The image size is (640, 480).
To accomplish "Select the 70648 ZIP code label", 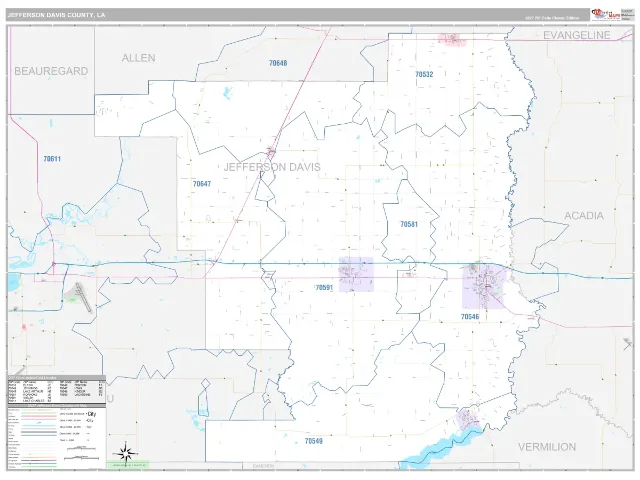I will [278, 63].
